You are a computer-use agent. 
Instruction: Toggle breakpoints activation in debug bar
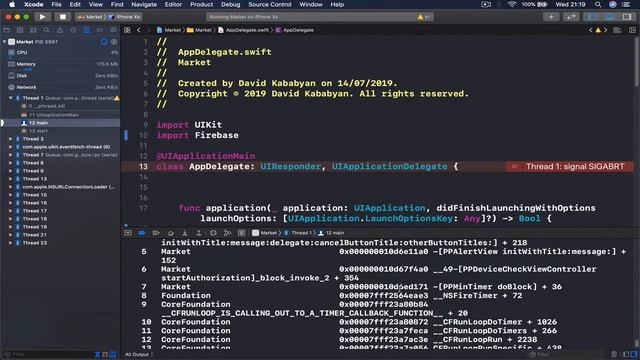[x=142, y=233]
